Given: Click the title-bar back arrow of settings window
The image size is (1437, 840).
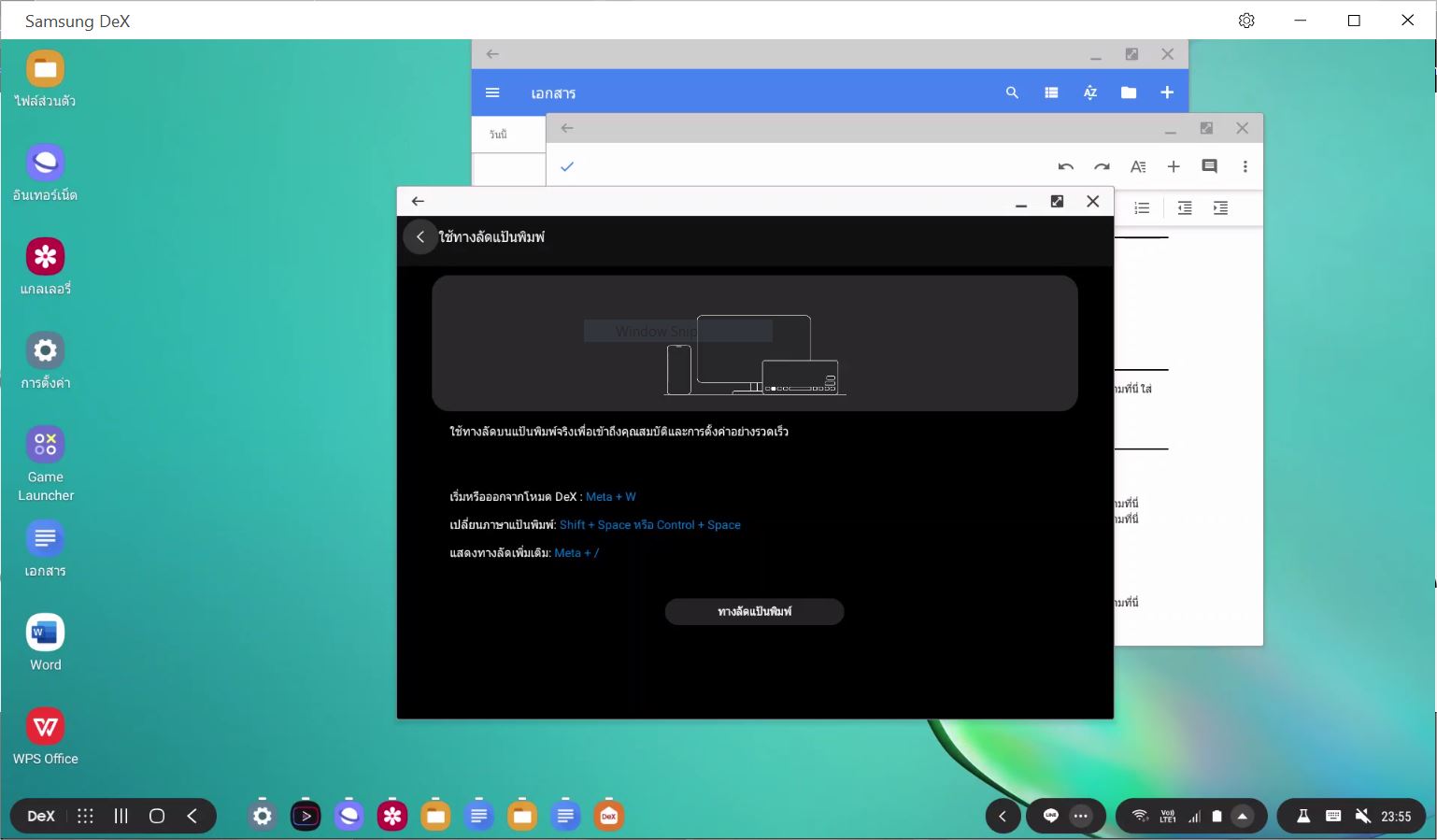Looking at the screenshot, I should [418, 201].
